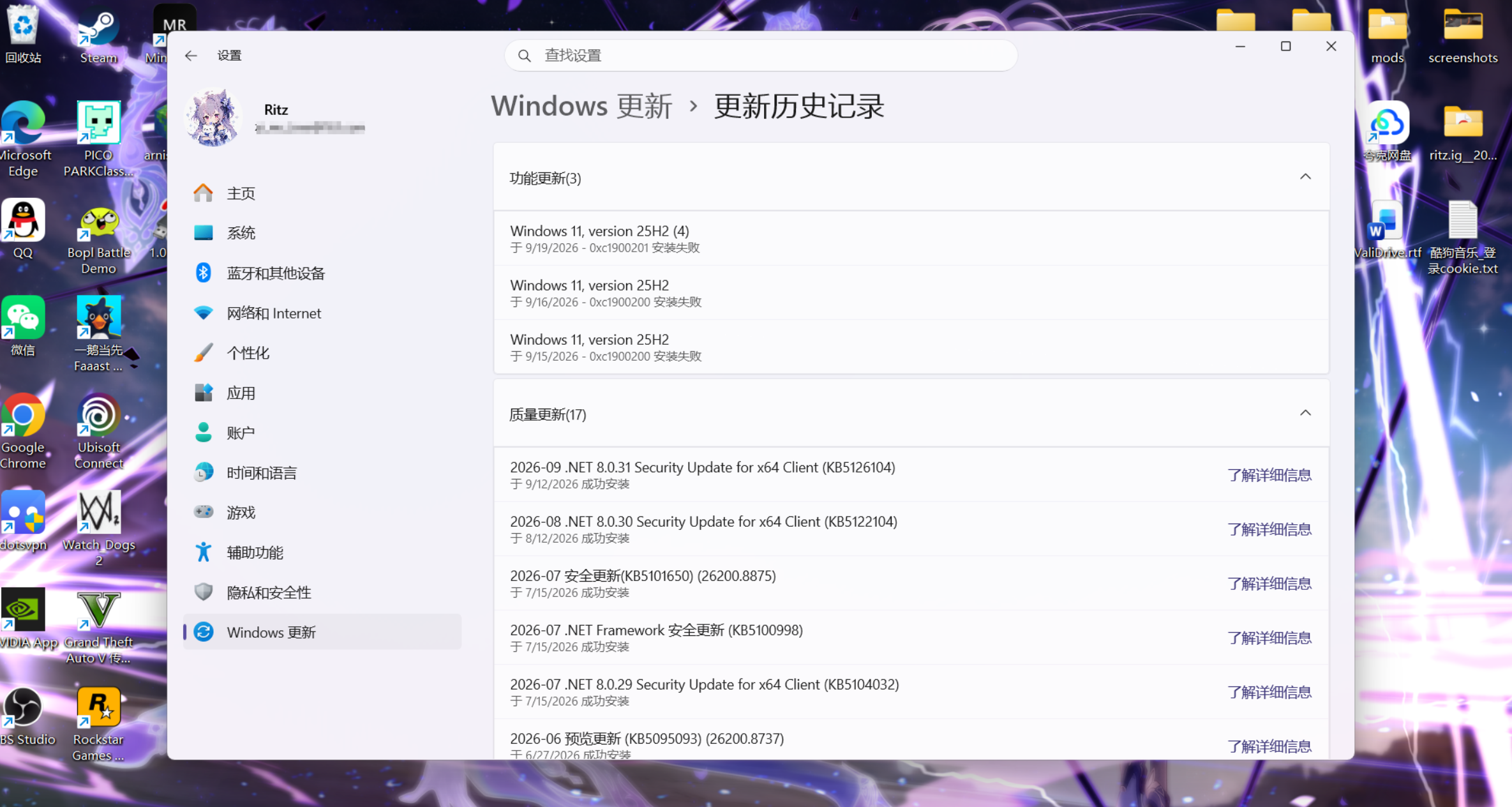1512x807 pixels.
Task: Open 了解详细信息 for KB5122104
Action: (1269, 529)
